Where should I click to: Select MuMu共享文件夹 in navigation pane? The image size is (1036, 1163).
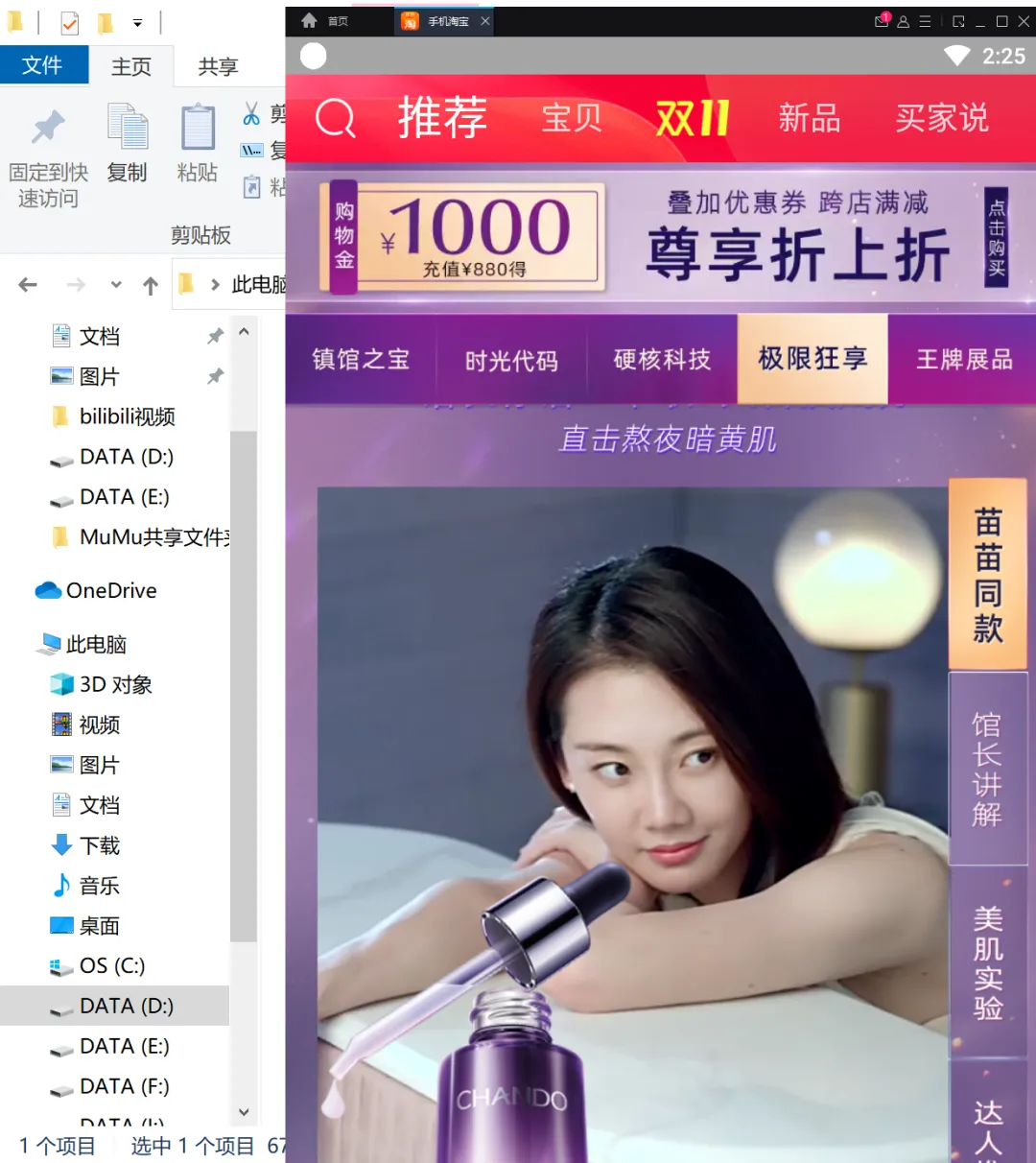pos(139,536)
